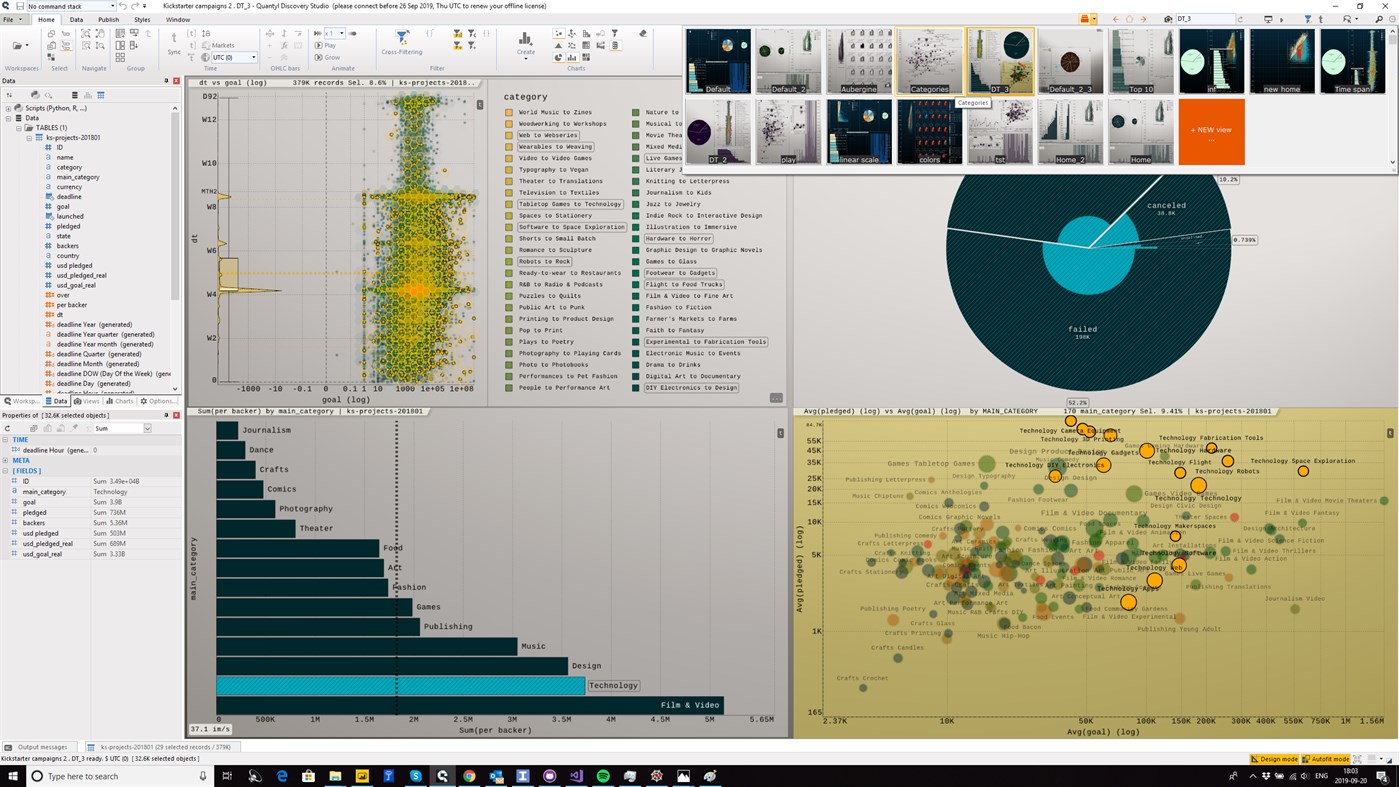1399x787 pixels.
Task: Open the Options panel icon below the data tree
Action: point(157,401)
